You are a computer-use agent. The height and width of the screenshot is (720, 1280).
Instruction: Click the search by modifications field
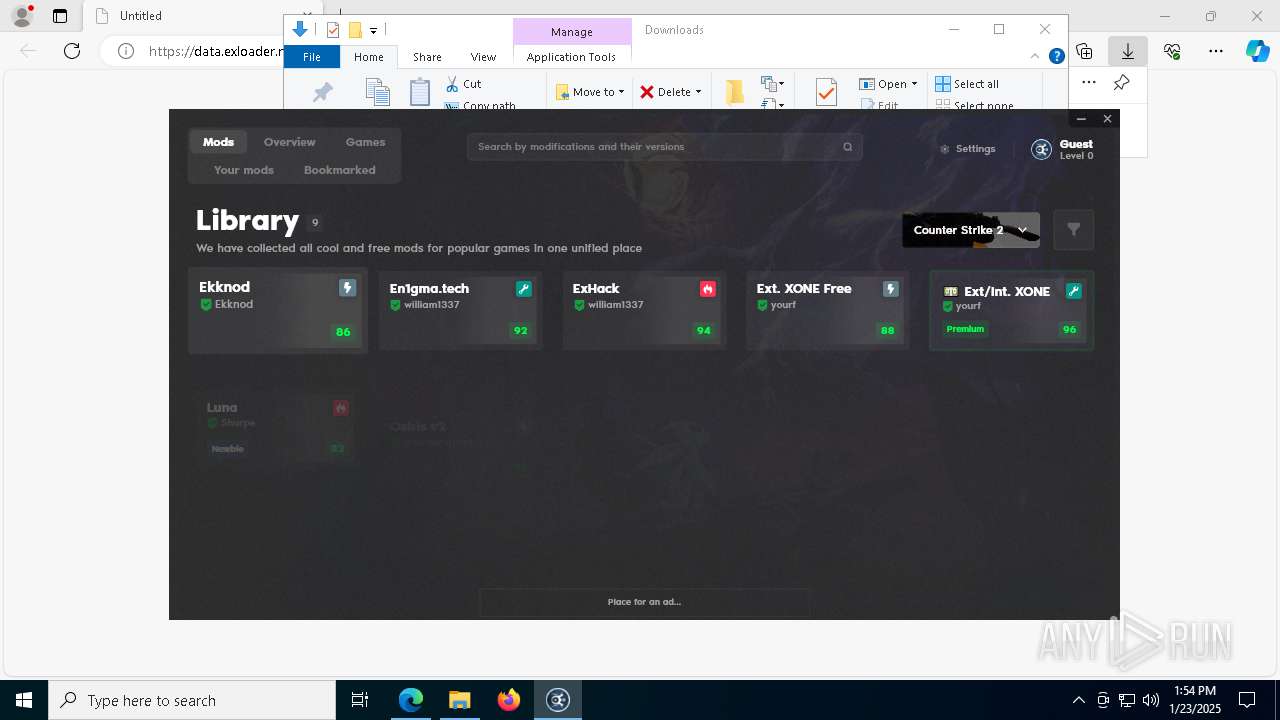664,147
